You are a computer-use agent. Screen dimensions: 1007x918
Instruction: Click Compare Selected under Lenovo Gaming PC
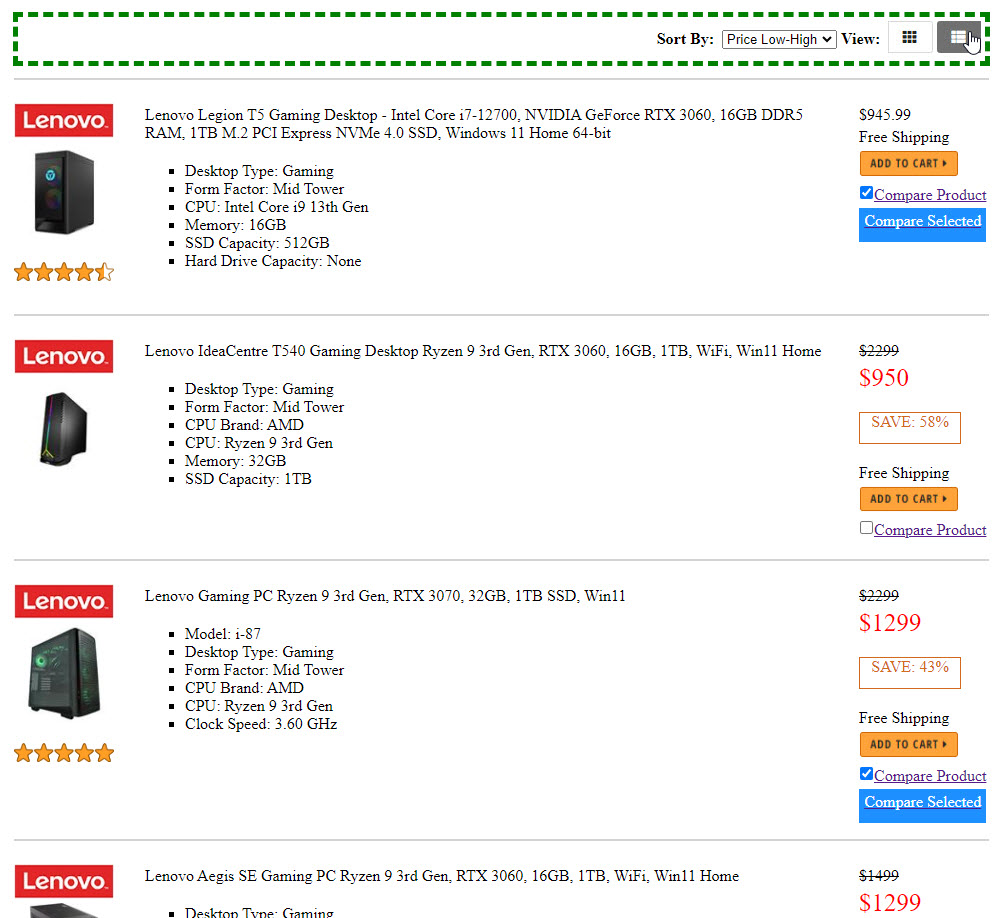click(x=922, y=803)
